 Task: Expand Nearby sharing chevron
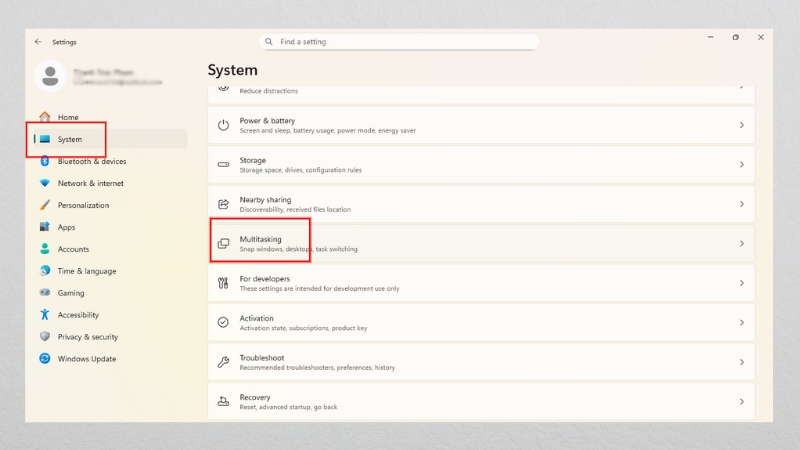coord(742,204)
